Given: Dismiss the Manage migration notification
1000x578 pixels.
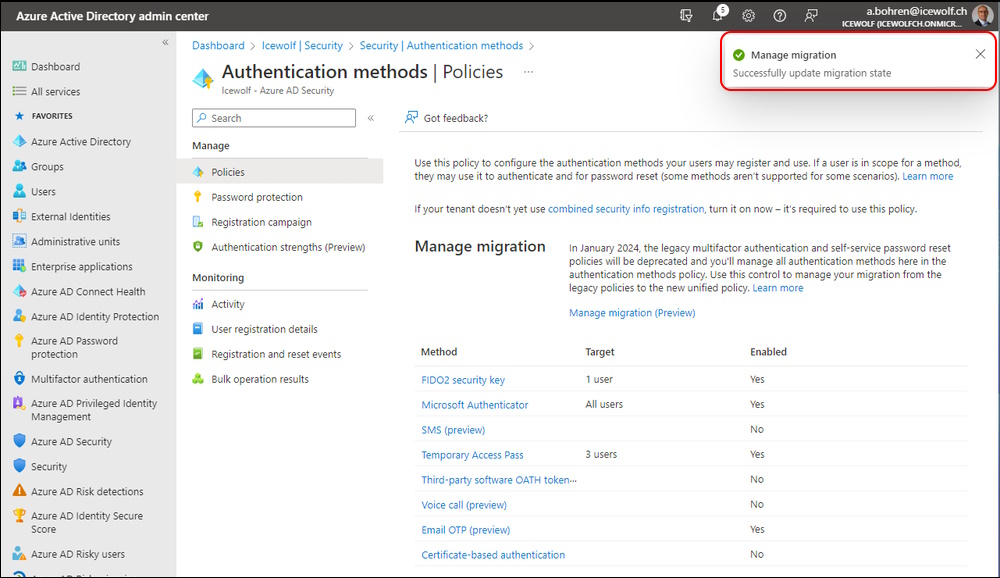Looking at the screenshot, I should pyautogui.click(x=980, y=54).
